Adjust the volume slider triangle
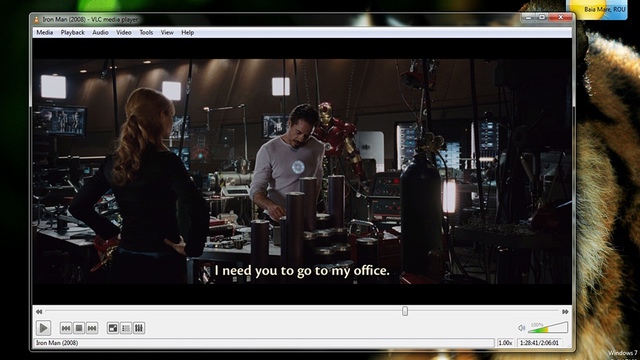 pyautogui.click(x=548, y=327)
